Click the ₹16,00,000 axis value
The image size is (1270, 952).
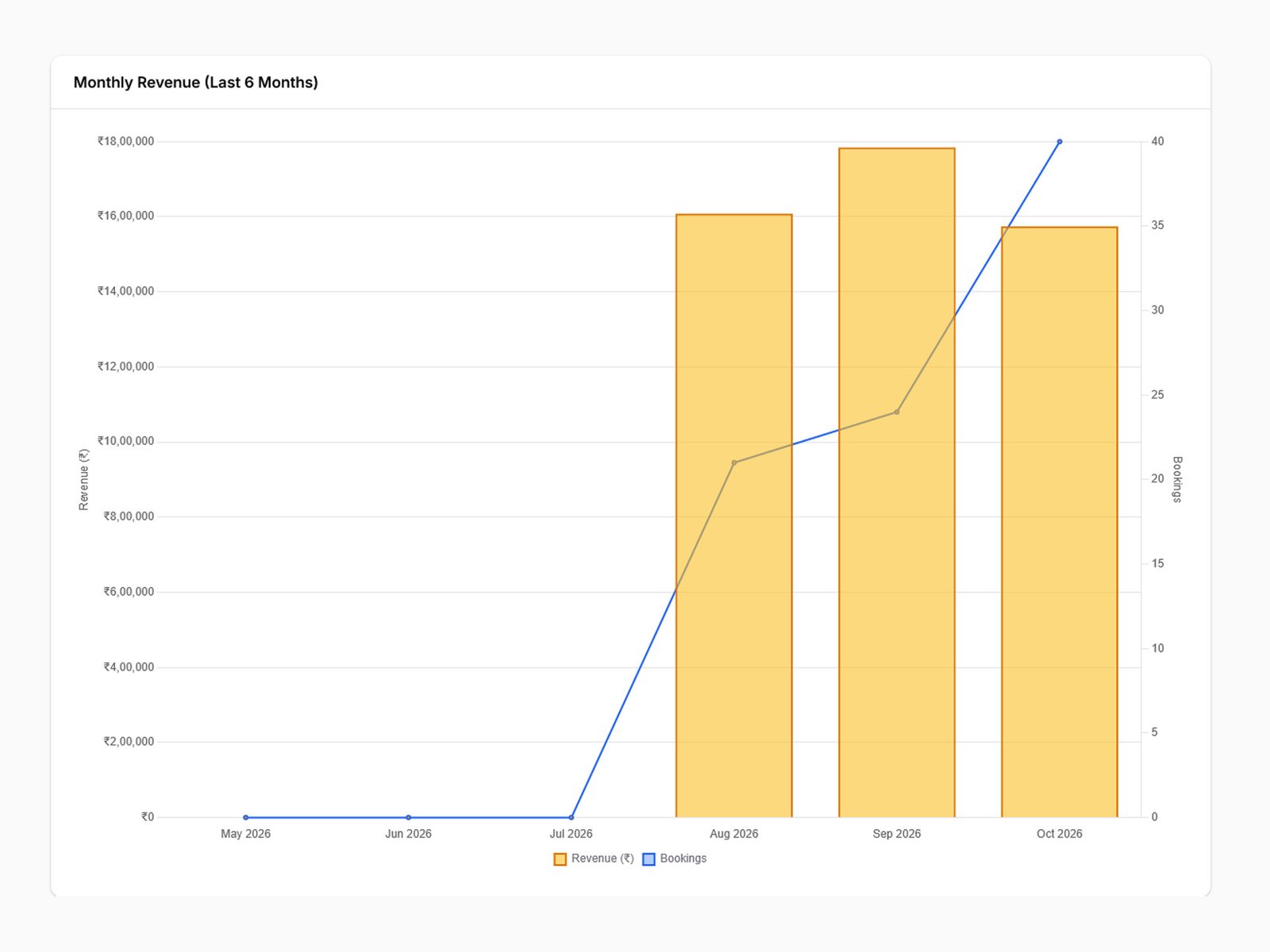[125, 216]
